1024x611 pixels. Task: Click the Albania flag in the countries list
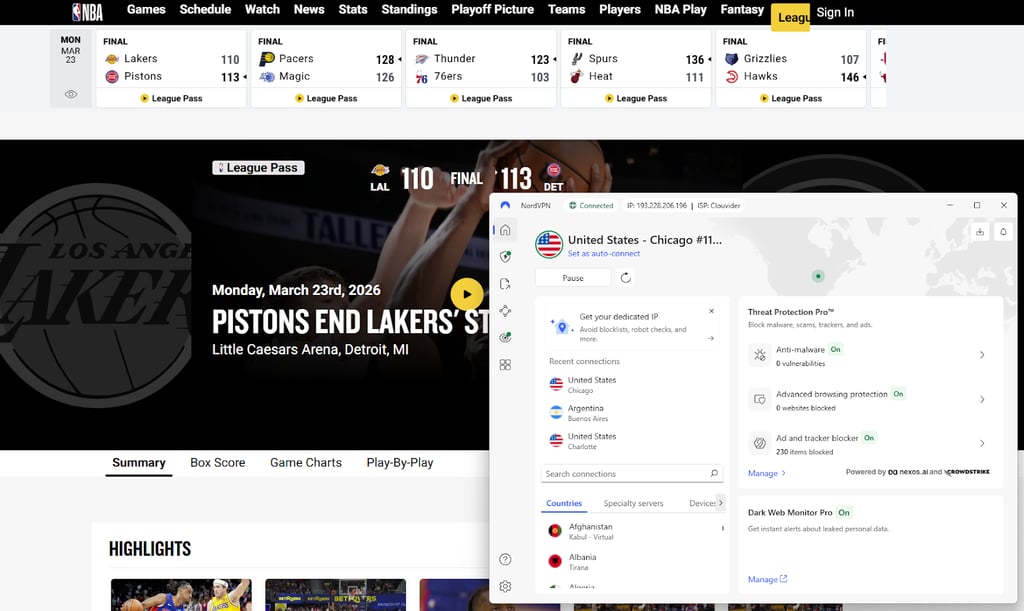[555, 561]
